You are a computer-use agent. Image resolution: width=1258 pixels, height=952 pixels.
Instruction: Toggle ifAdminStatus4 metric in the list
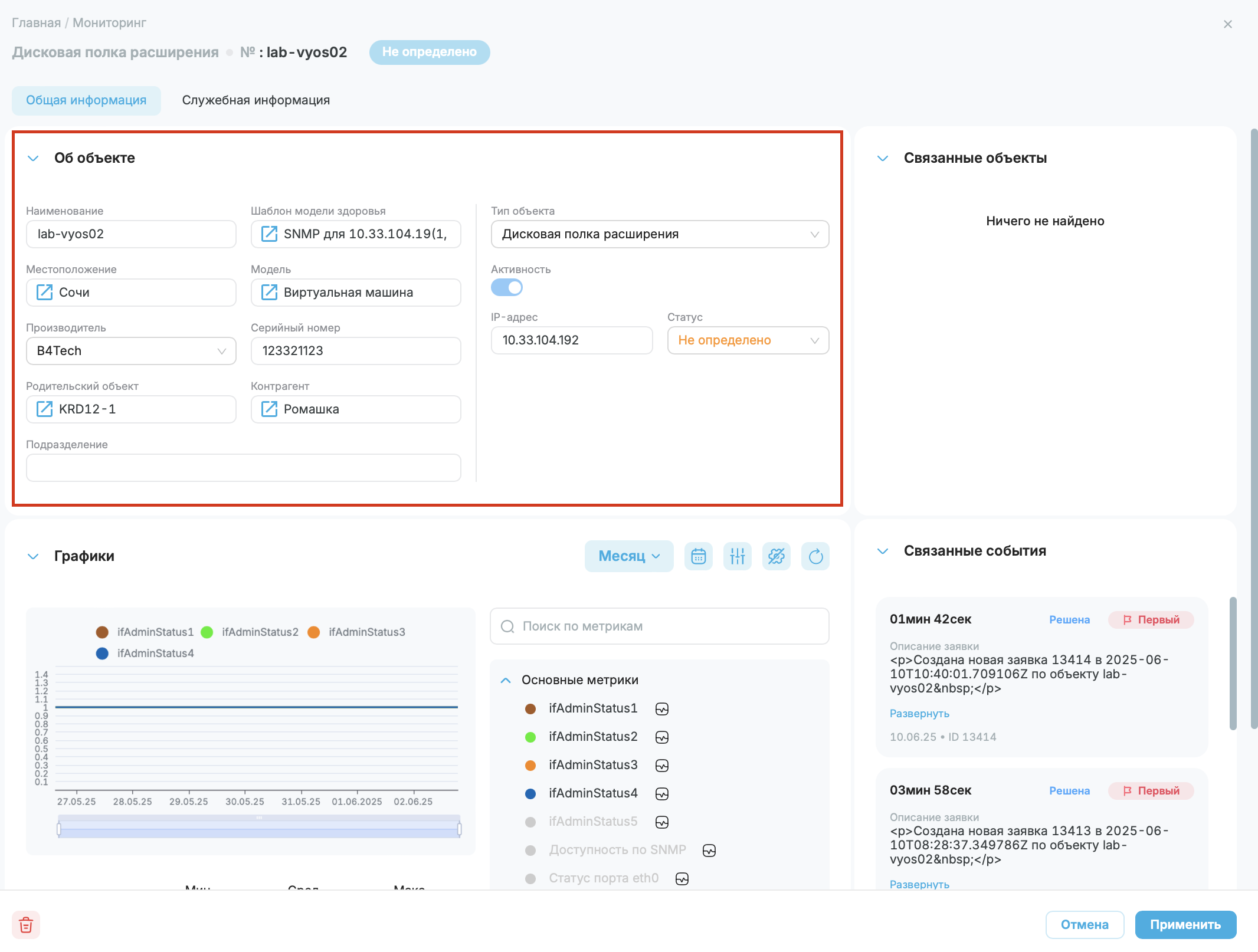tap(581, 793)
